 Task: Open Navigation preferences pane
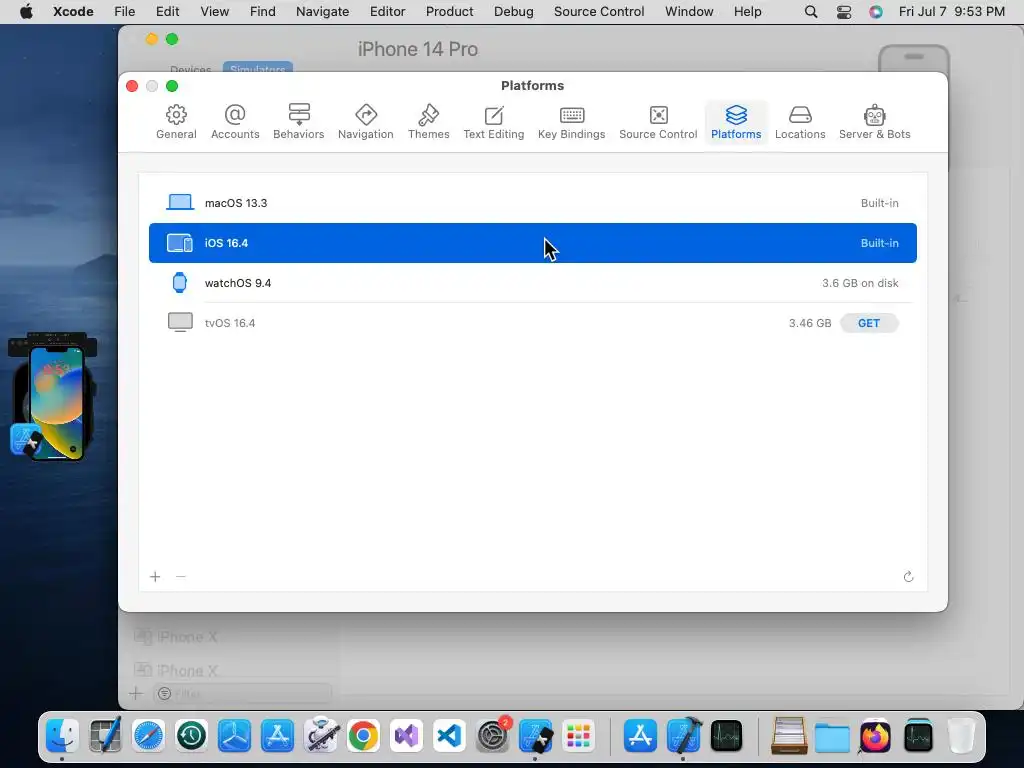(x=366, y=122)
